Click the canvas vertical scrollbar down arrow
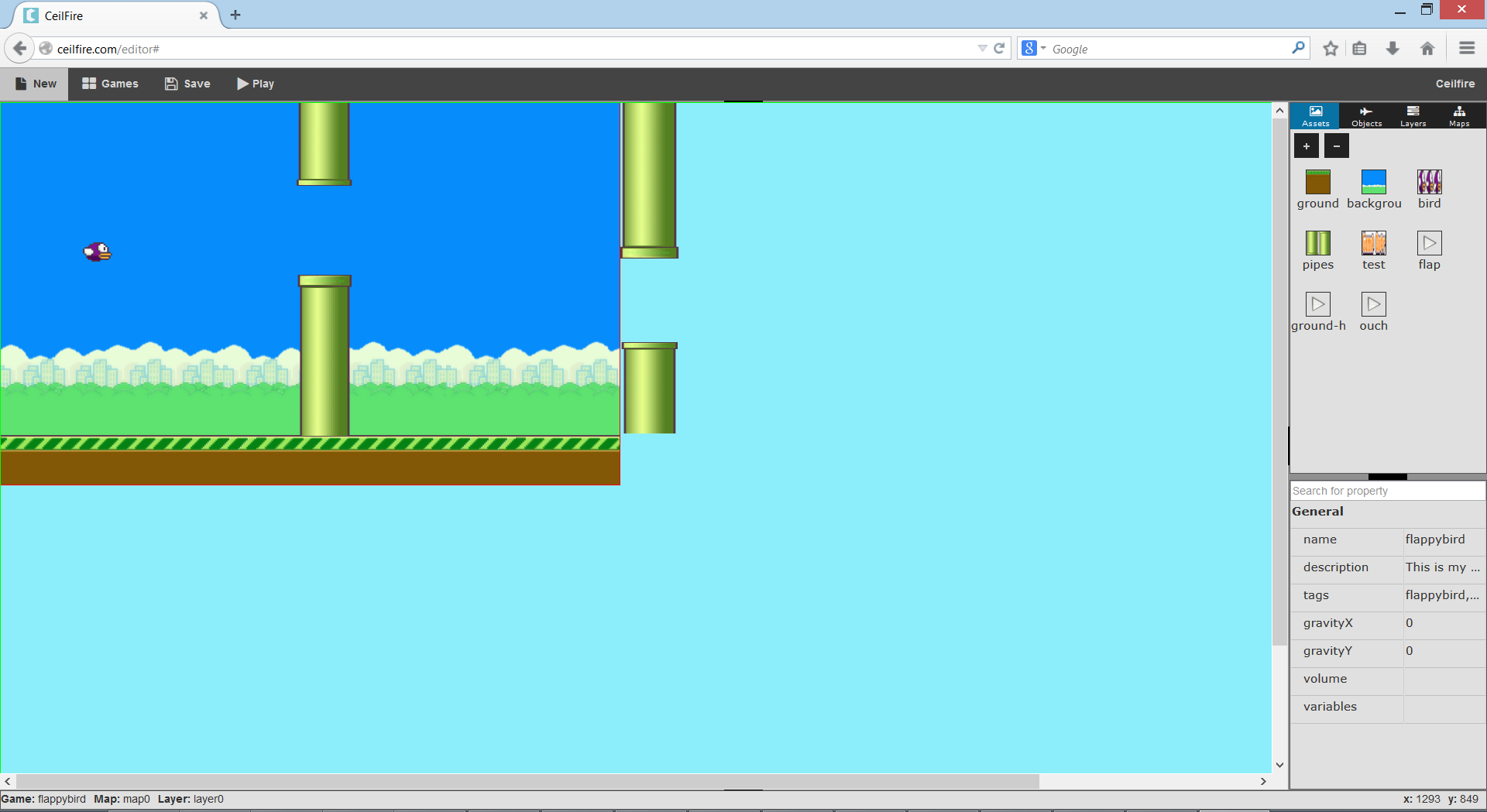 pyautogui.click(x=1279, y=765)
